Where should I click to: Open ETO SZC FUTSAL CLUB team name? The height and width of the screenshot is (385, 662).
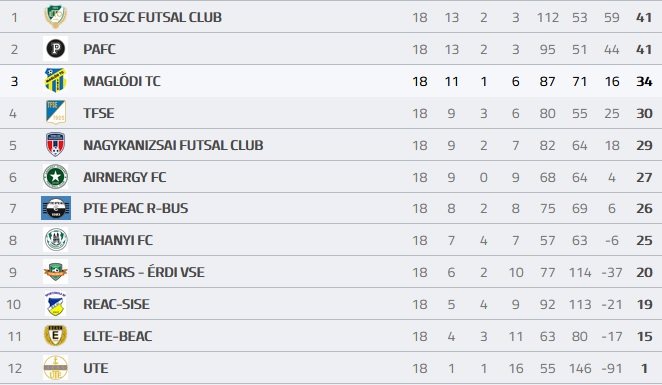coord(152,17)
